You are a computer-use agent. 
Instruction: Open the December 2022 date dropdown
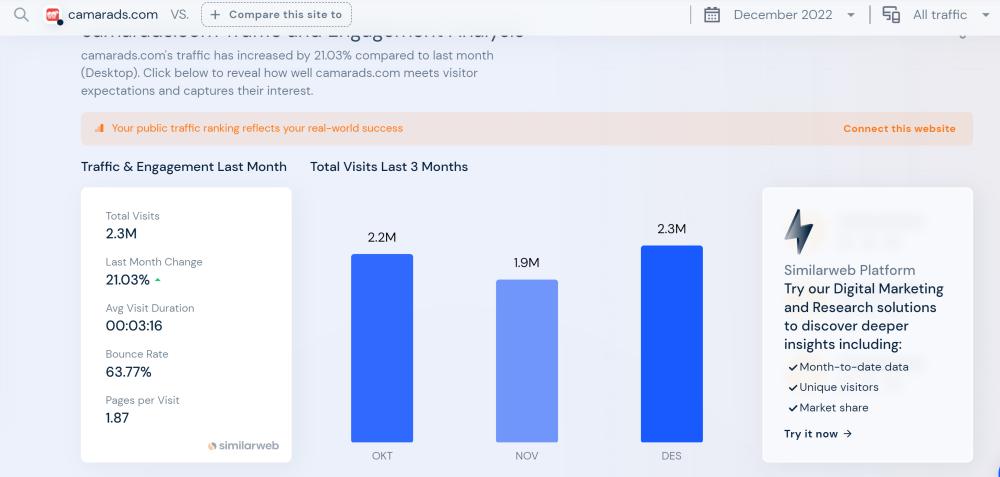(x=794, y=15)
